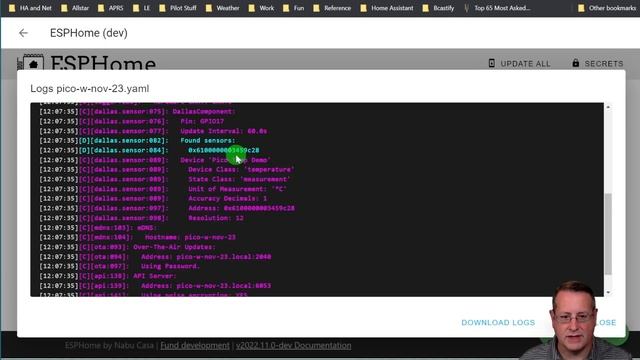This screenshot has height=360, width=640.
Task: Click the 'Unit of Measurement' log line
Action: click(x=163, y=189)
